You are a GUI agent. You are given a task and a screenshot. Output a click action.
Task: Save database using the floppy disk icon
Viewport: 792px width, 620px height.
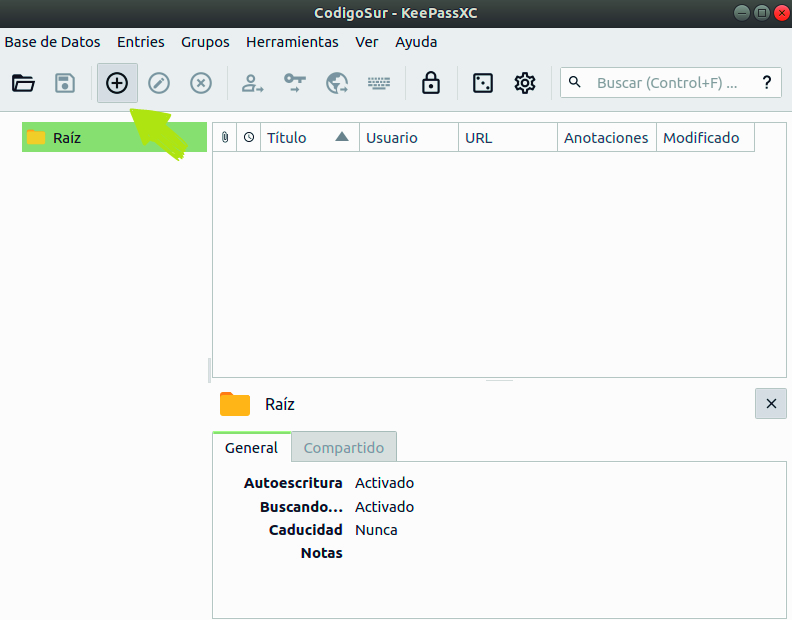tap(65, 83)
